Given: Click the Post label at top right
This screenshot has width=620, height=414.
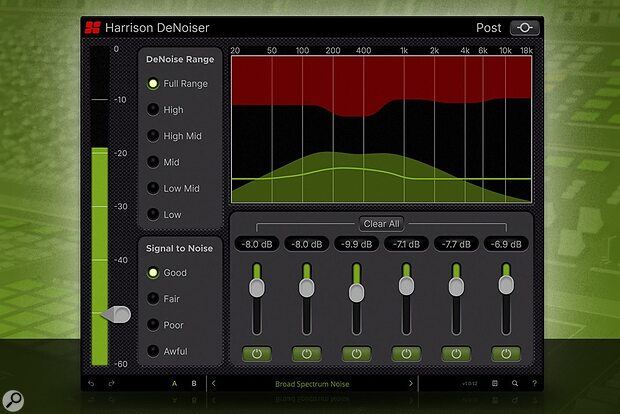Looking at the screenshot, I should [x=488, y=28].
